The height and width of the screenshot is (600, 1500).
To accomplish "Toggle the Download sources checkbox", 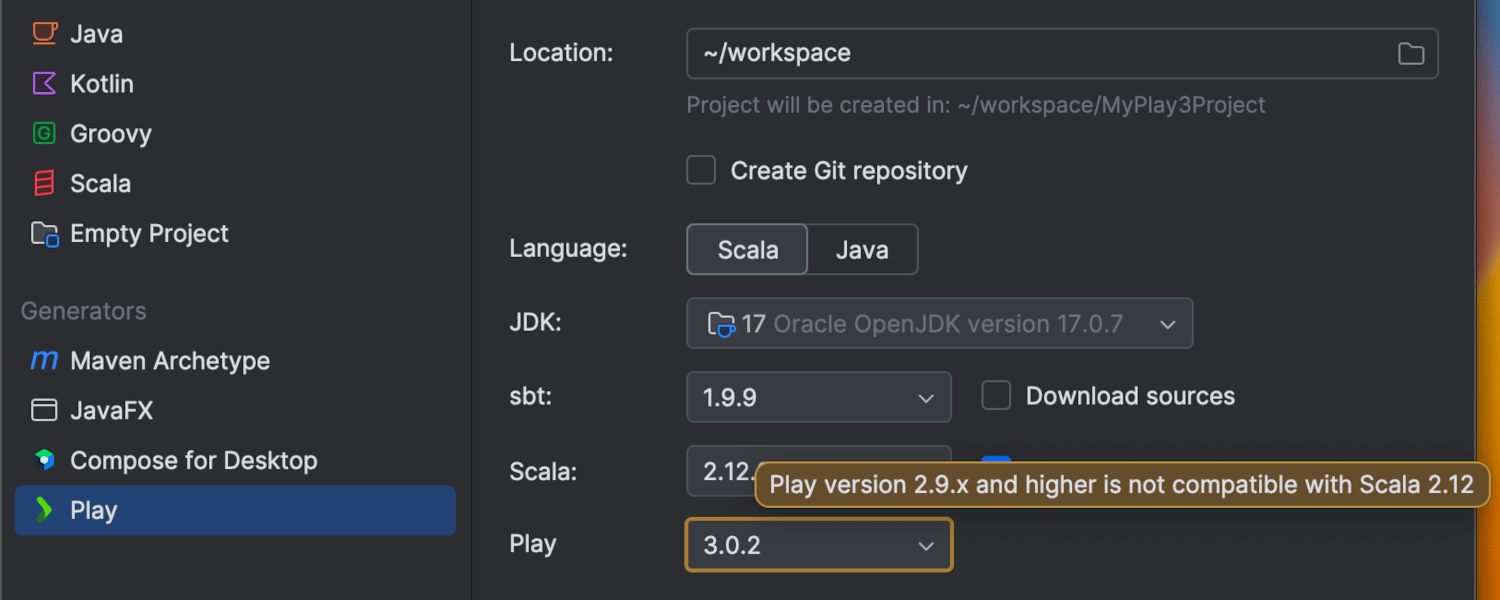I will coord(996,396).
